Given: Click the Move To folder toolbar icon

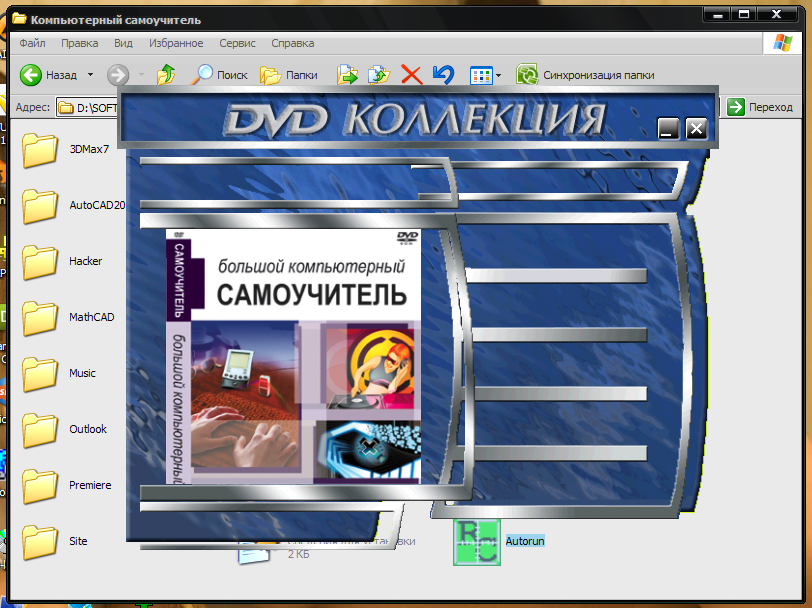Looking at the screenshot, I should click(347, 75).
